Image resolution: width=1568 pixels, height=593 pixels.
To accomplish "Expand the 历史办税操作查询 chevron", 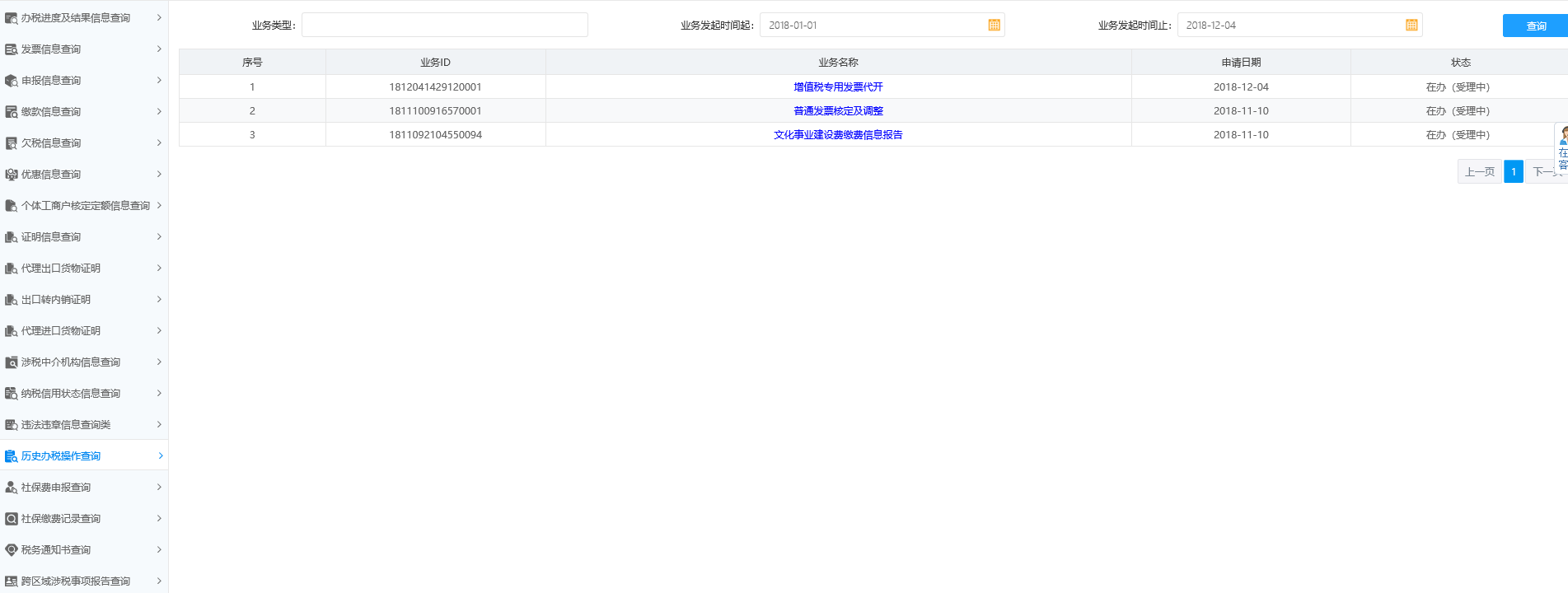I will click(x=160, y=455).
